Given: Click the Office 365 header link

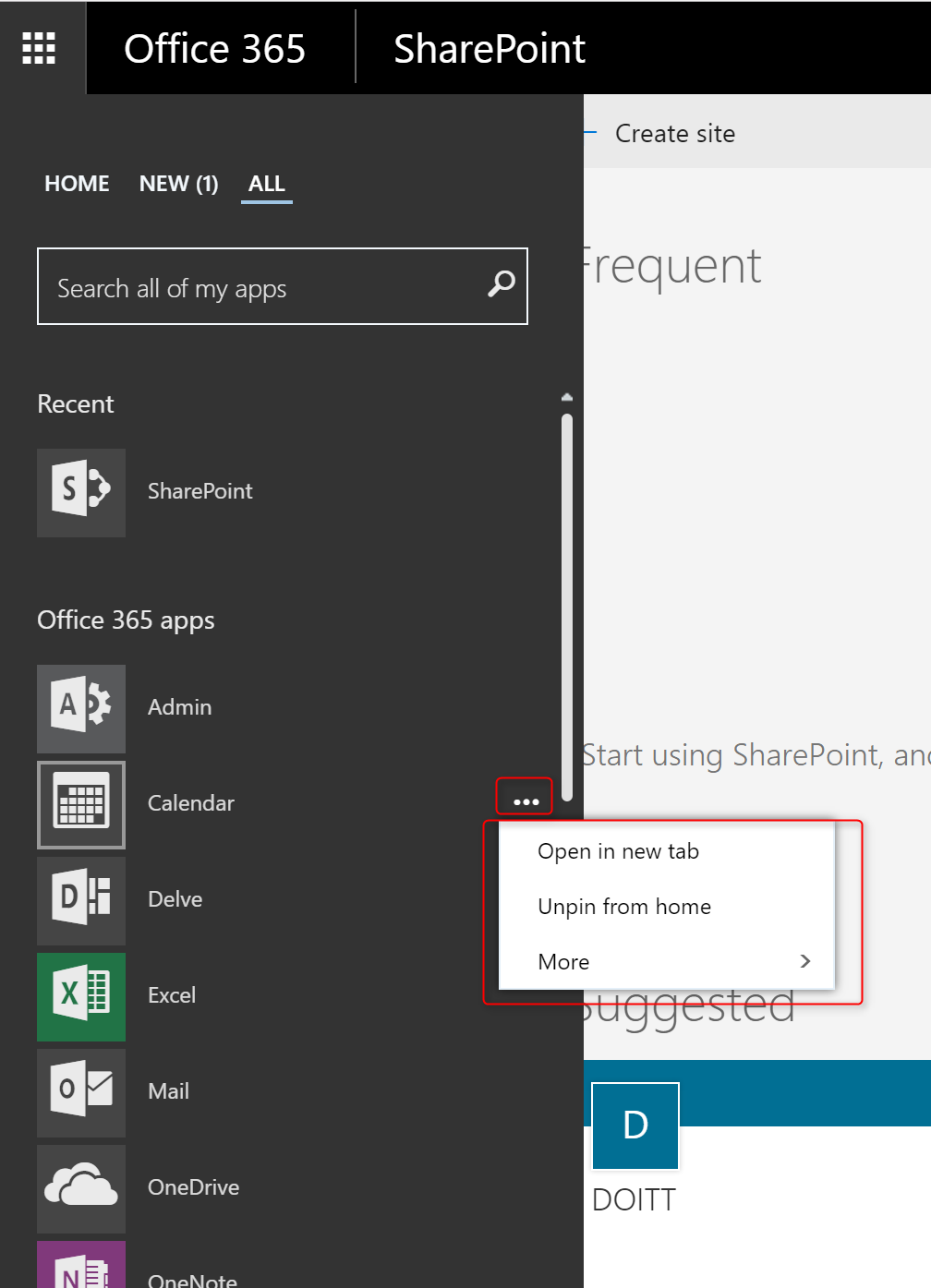Looking at the screenshot, I should (x=214, y=48).
